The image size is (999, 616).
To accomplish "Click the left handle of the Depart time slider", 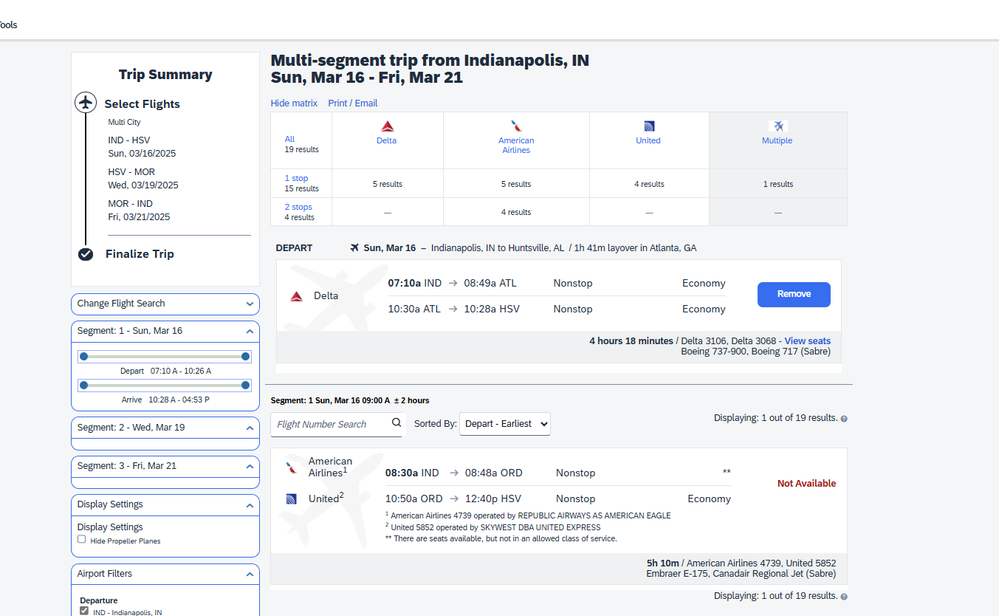I will 84,357.
